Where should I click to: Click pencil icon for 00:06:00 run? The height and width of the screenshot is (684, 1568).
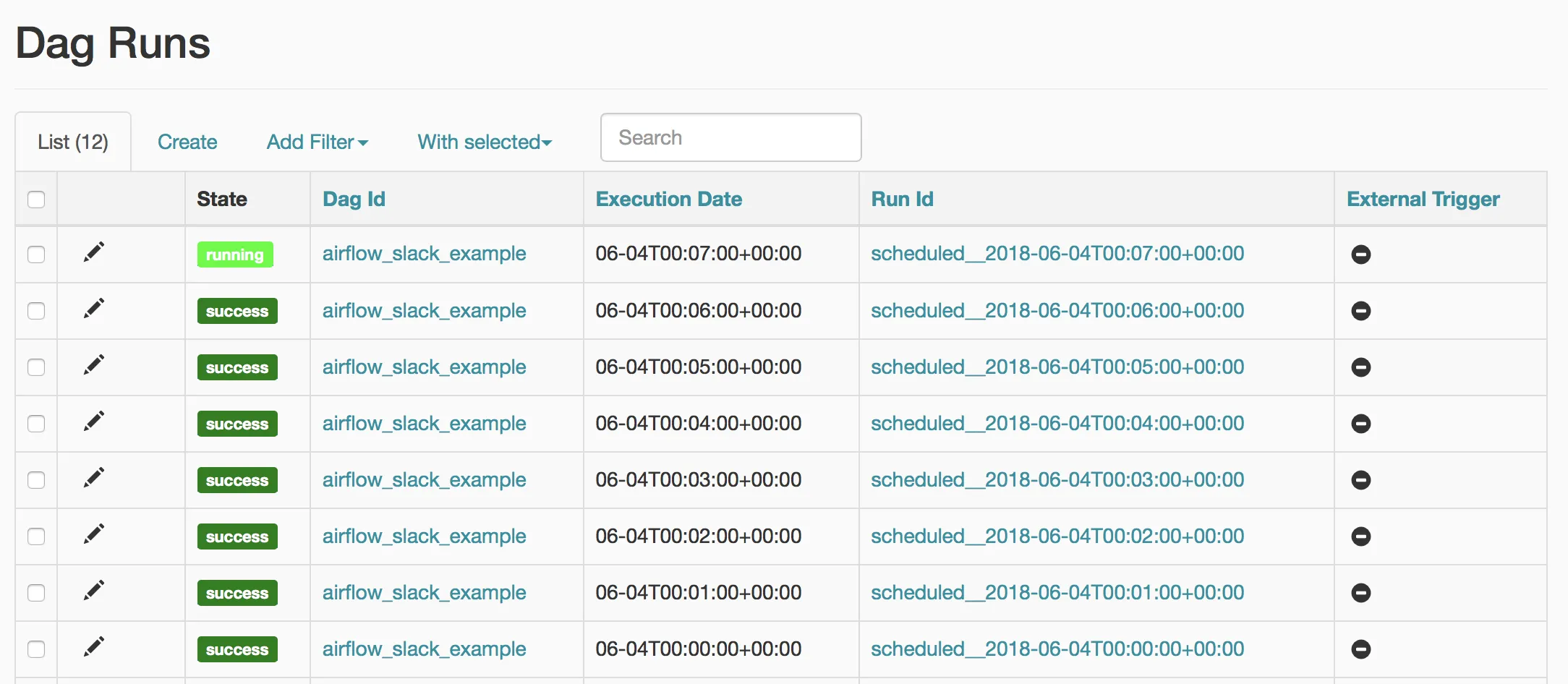click(94, 309)
